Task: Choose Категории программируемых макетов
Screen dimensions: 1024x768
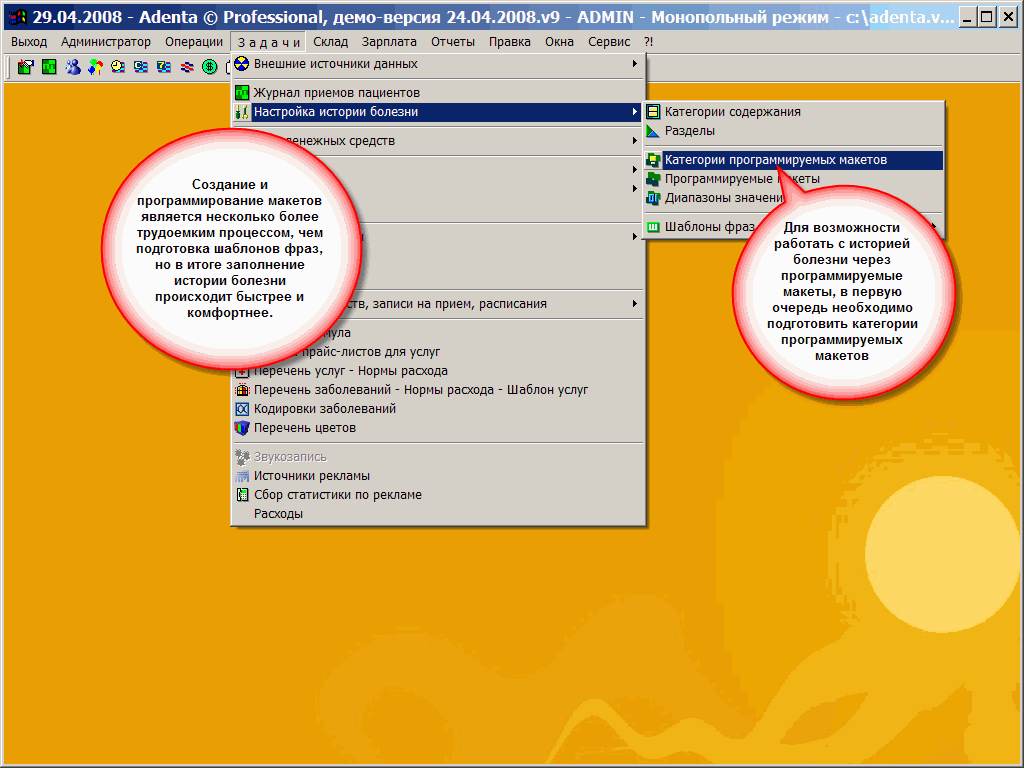Action: [x=775, y=160]
